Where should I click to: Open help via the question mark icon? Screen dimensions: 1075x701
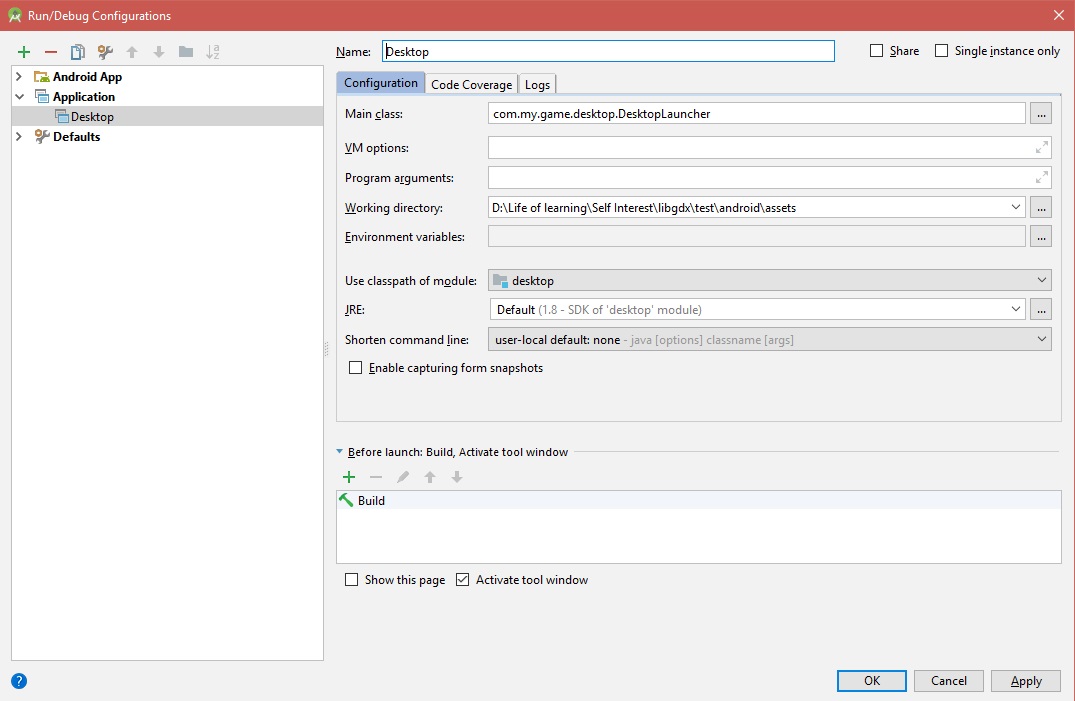17,681
